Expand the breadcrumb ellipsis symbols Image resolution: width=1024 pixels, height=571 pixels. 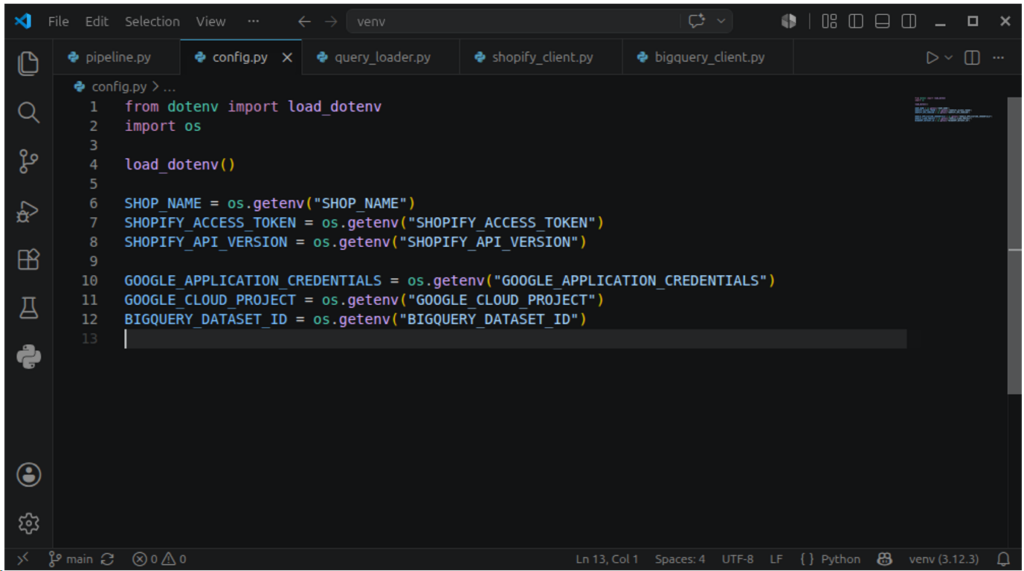point(169,87)
